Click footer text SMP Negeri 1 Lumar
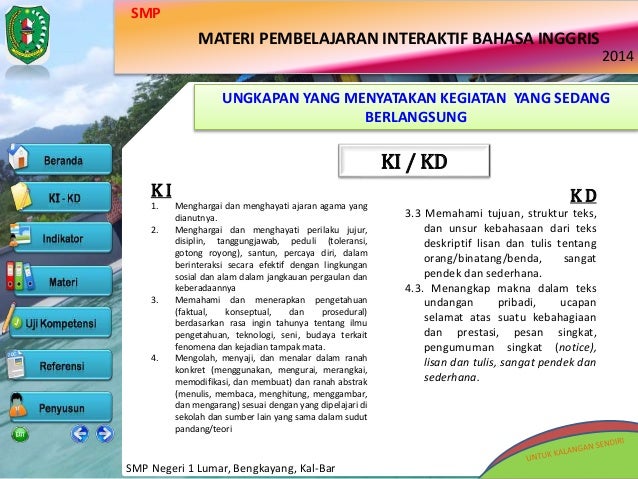Viewport: 638px width, 479px height. (x=230, y=468)
